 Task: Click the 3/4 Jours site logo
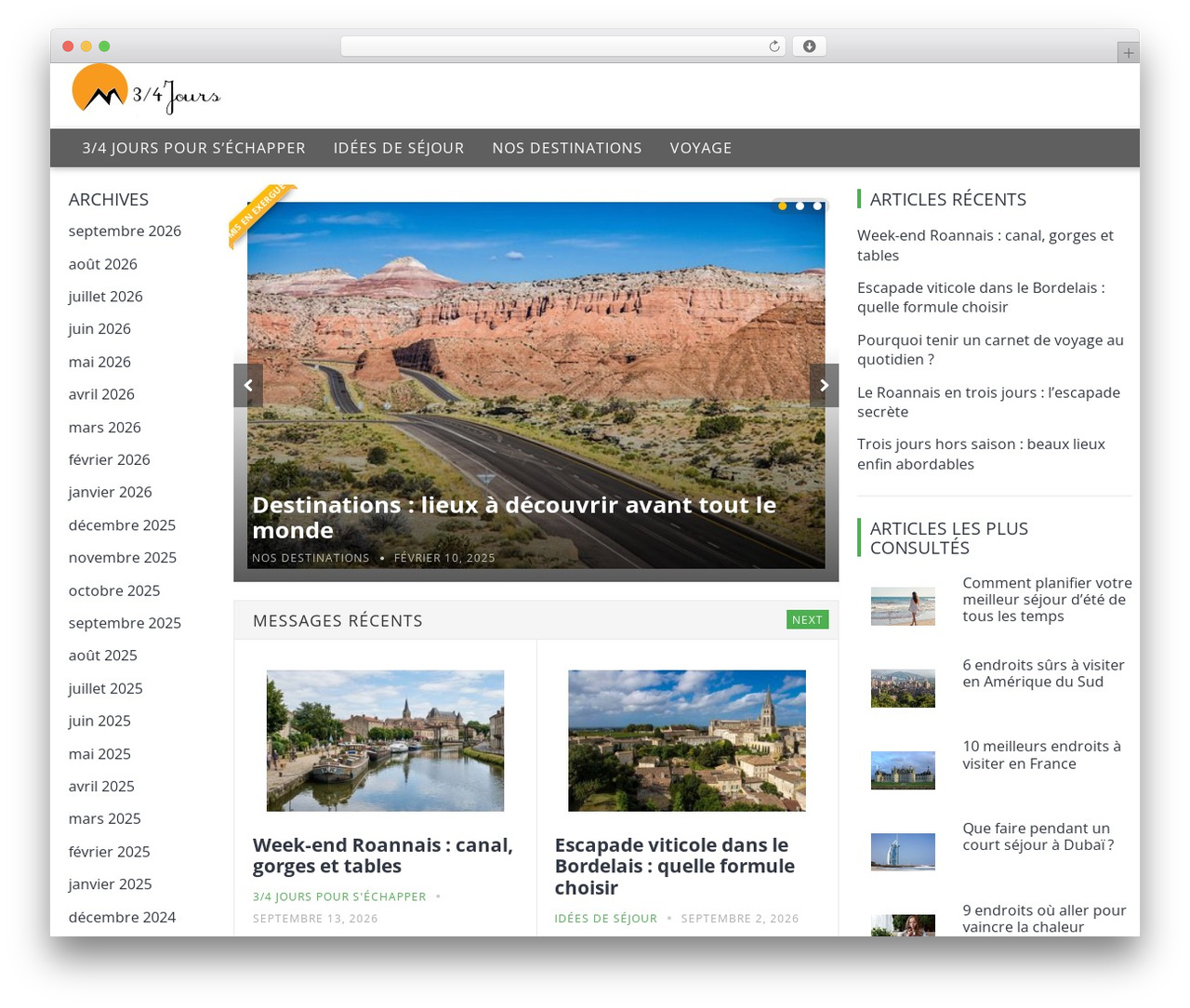(146, 90)
